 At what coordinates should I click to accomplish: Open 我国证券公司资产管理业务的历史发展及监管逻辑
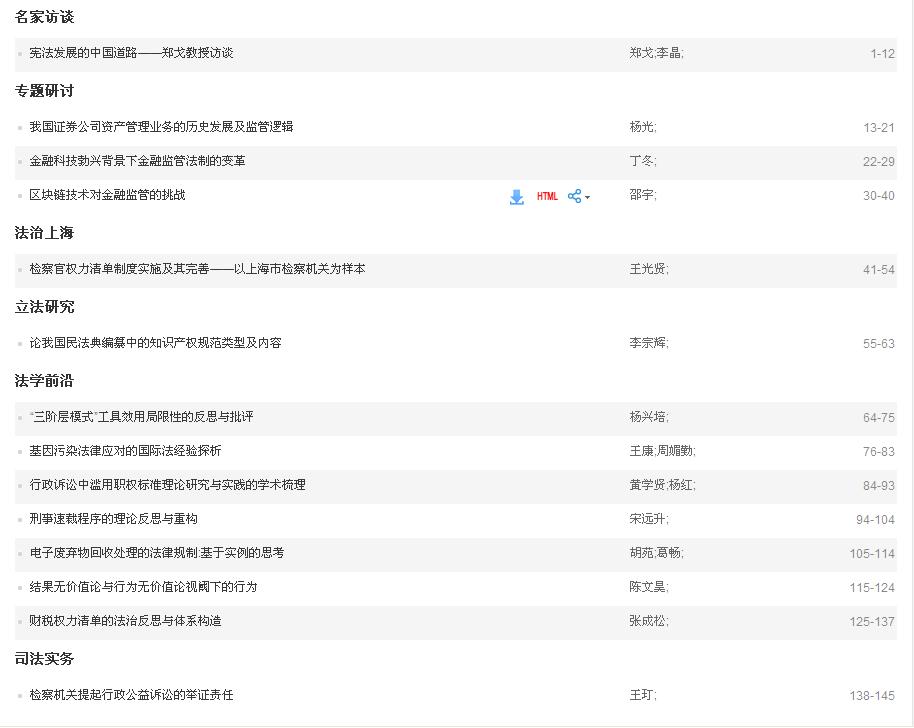coord(161,127)
